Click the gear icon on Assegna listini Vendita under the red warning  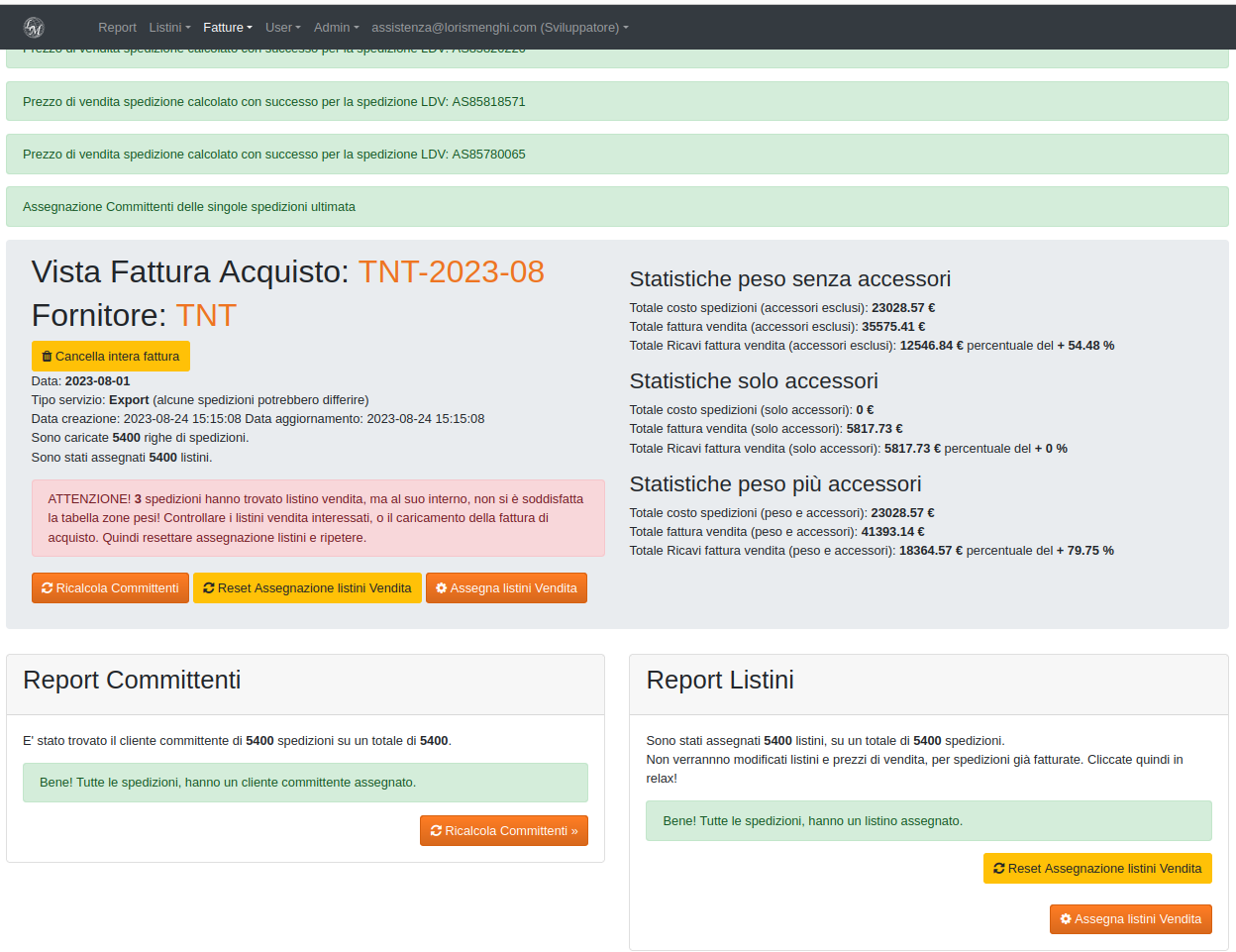442,588
